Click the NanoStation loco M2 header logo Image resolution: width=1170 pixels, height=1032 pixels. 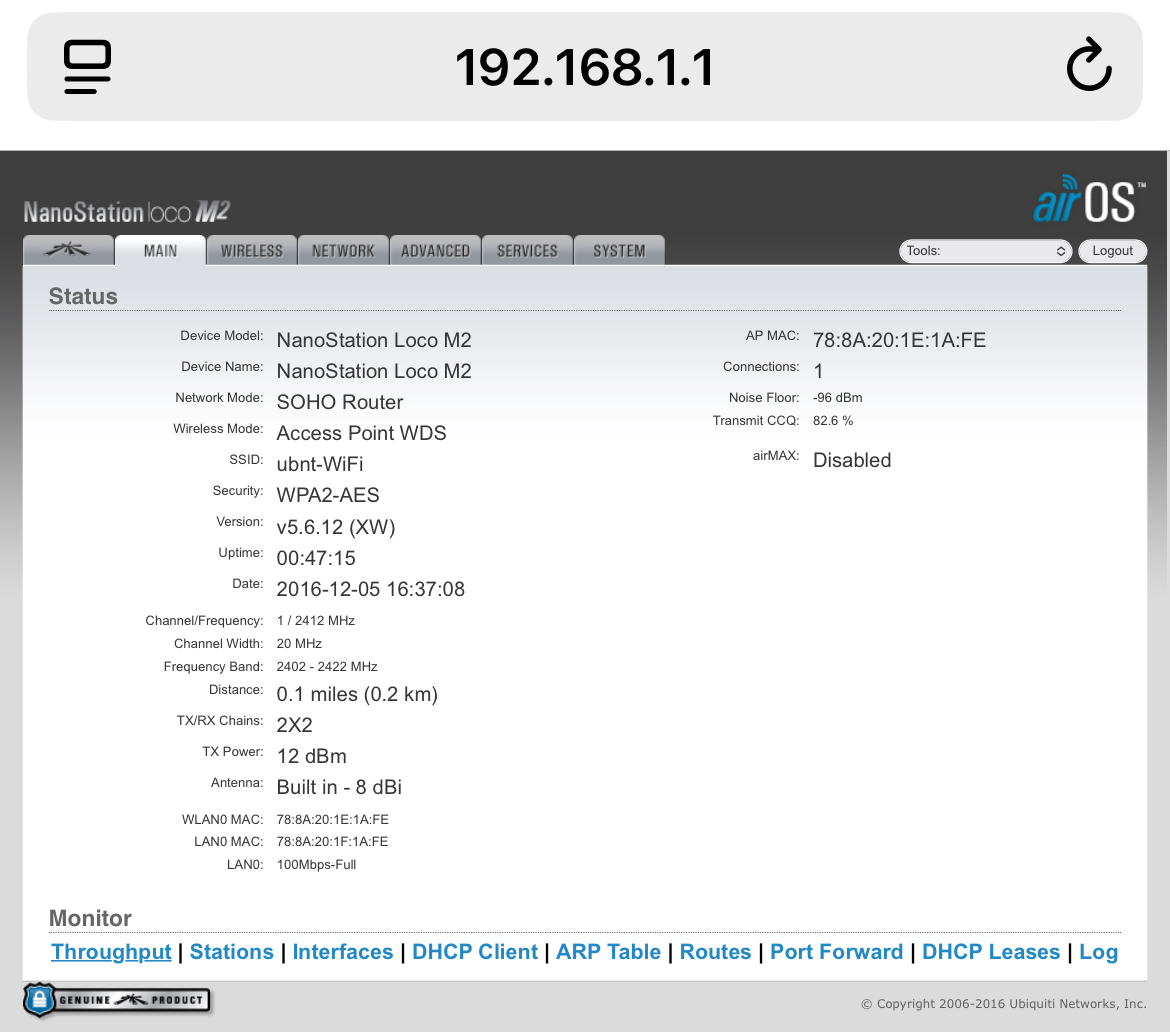[126, 212]
